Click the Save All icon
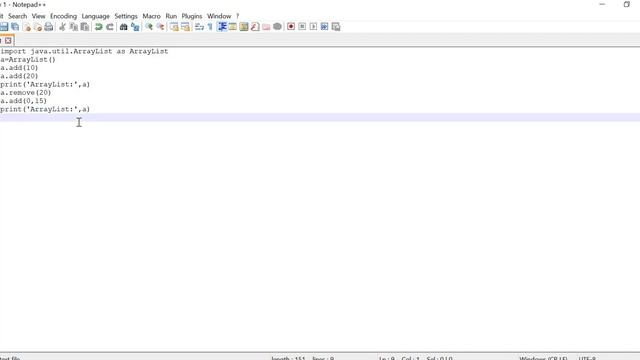 click(15, 27)
